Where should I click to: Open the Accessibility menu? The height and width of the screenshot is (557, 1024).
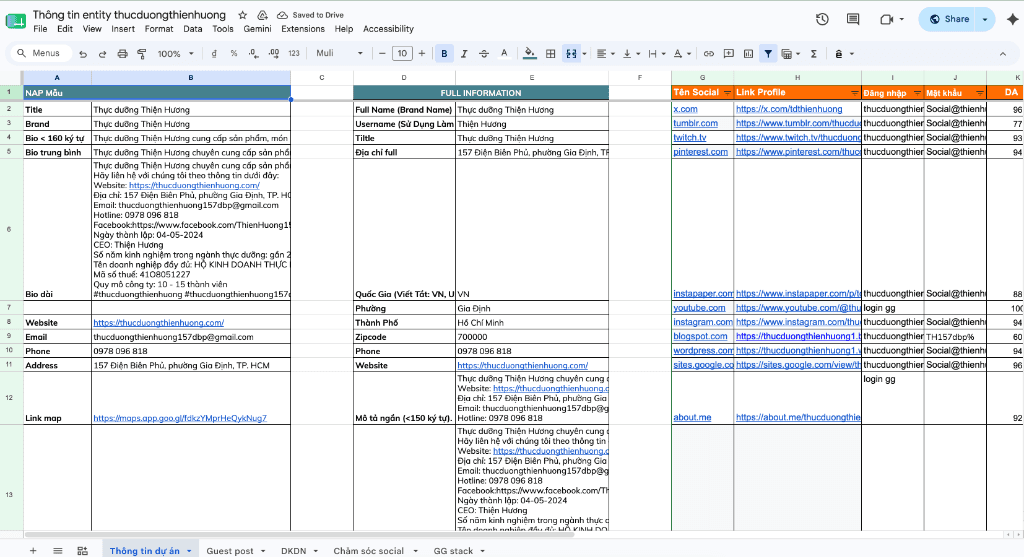pos(389,29)
